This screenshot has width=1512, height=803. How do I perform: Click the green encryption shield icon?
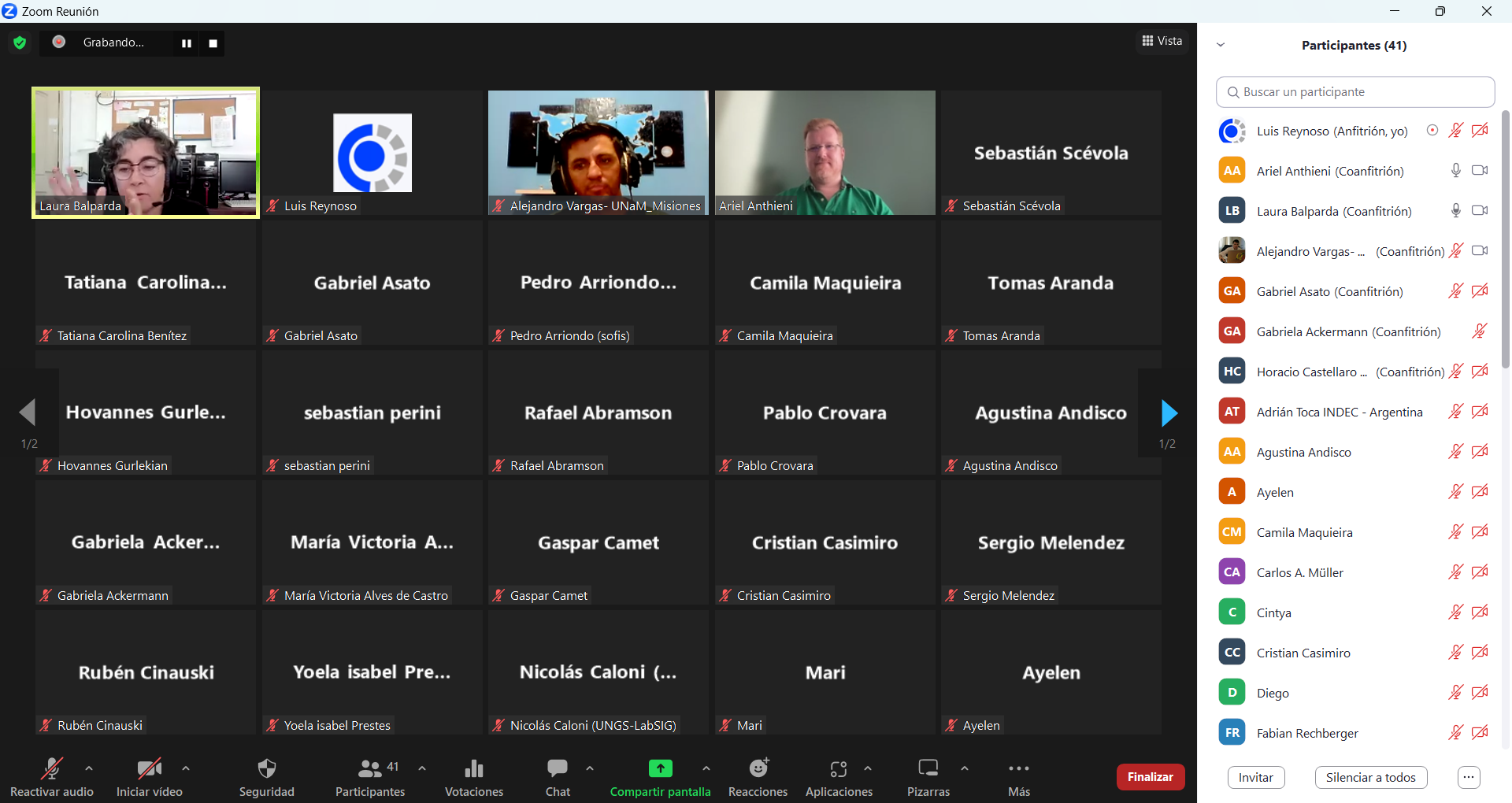click(x=20, y=43)
